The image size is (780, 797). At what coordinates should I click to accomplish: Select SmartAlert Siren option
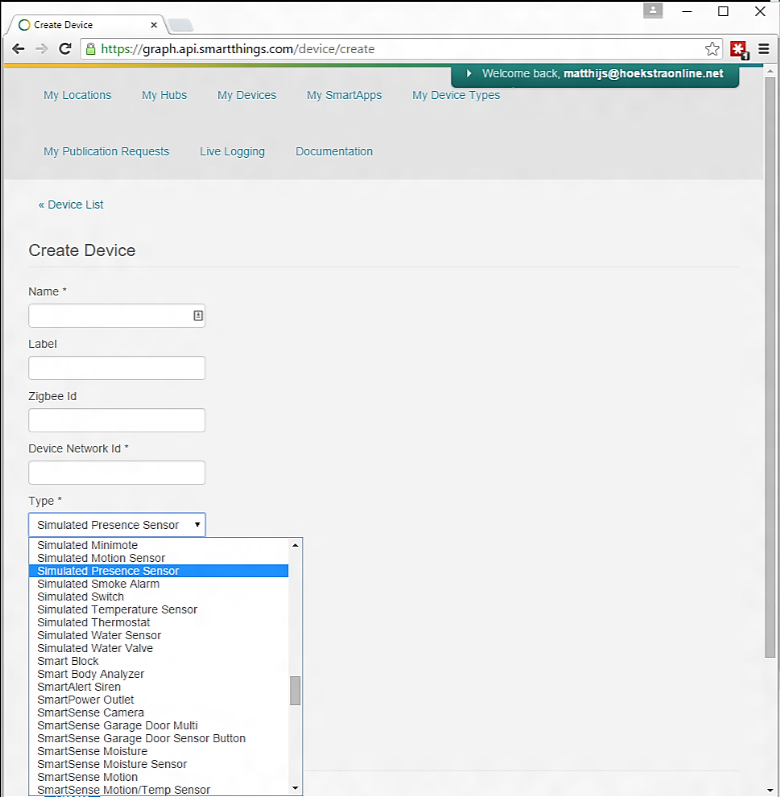pos(159,687)
